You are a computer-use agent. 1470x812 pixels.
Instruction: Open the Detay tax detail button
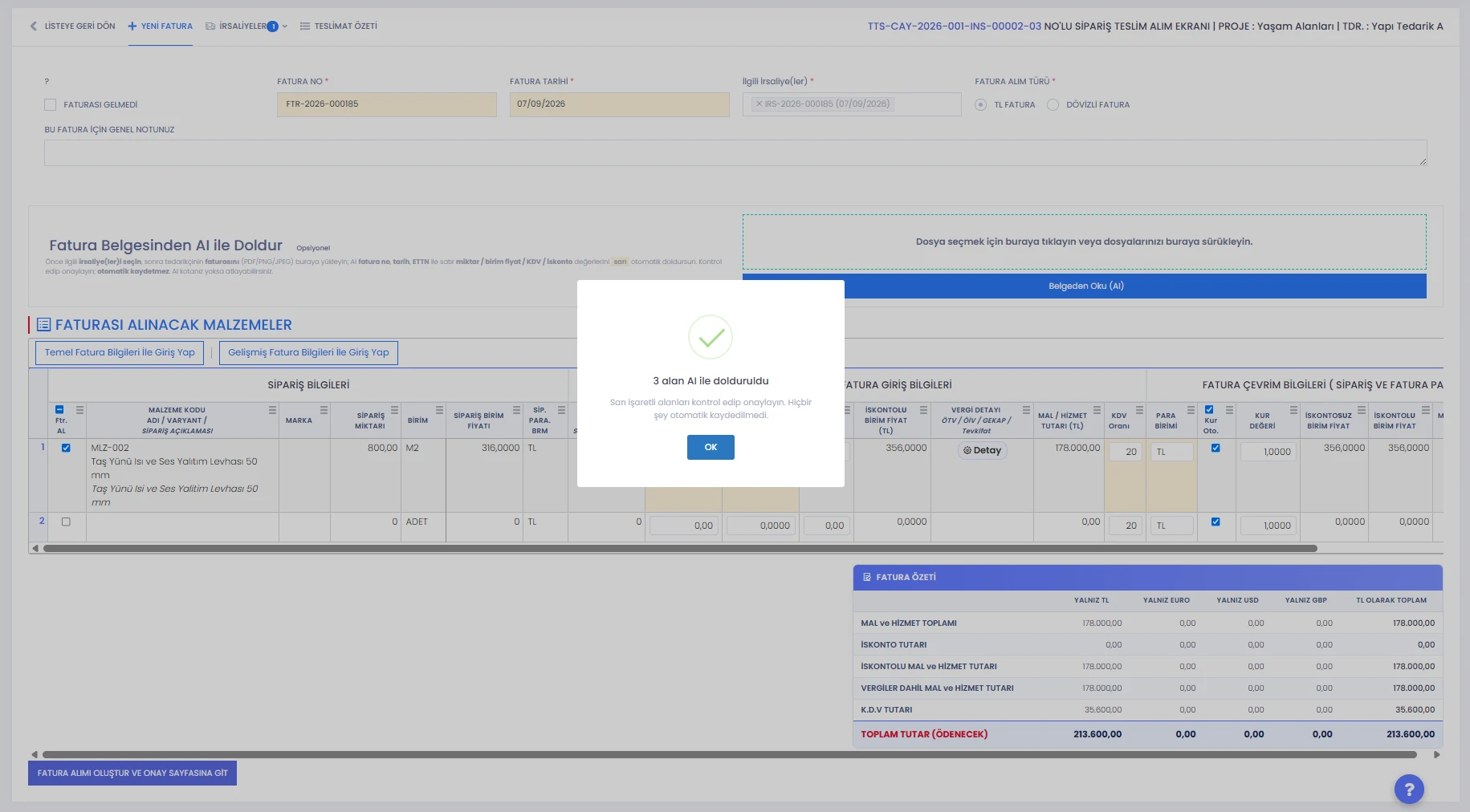(x=983, y=451)
